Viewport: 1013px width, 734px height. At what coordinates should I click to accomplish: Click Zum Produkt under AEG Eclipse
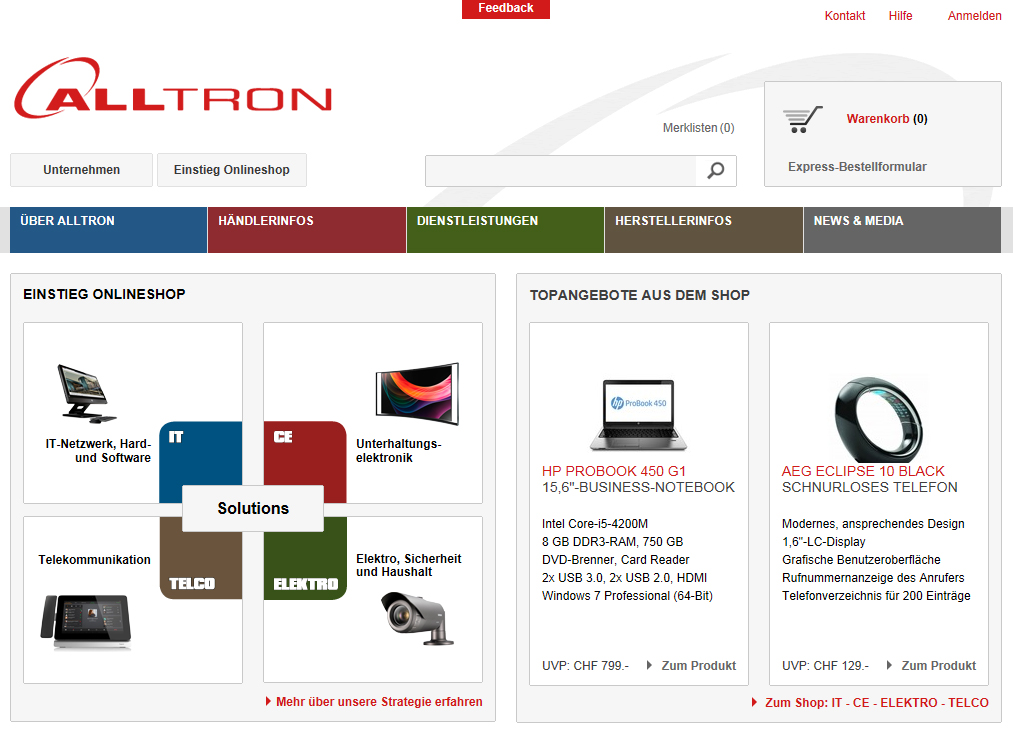pyautogui.click(x=938, y=666)
